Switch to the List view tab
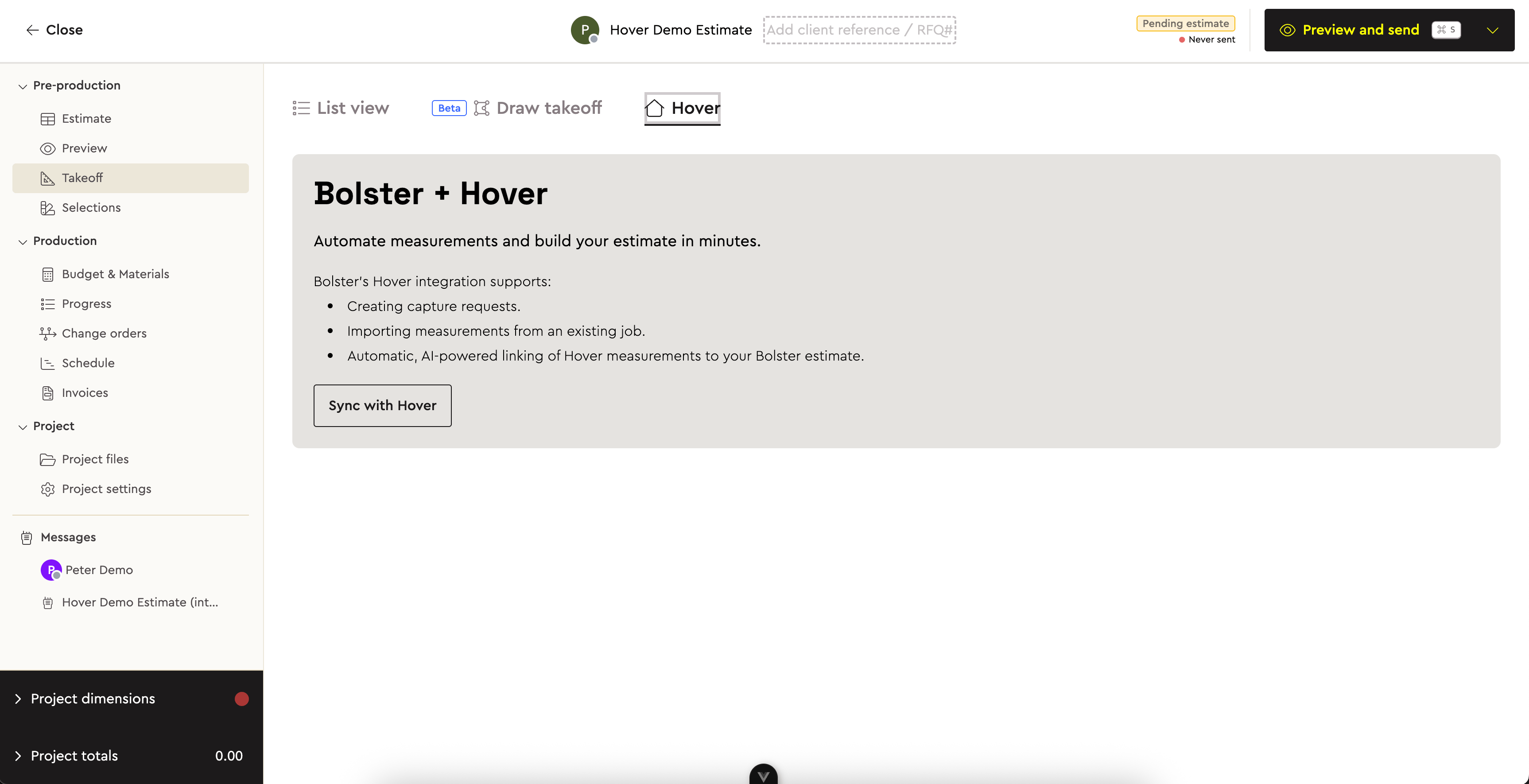The height and width of the screenshot is (784, 1529). [x=341, y=108]
